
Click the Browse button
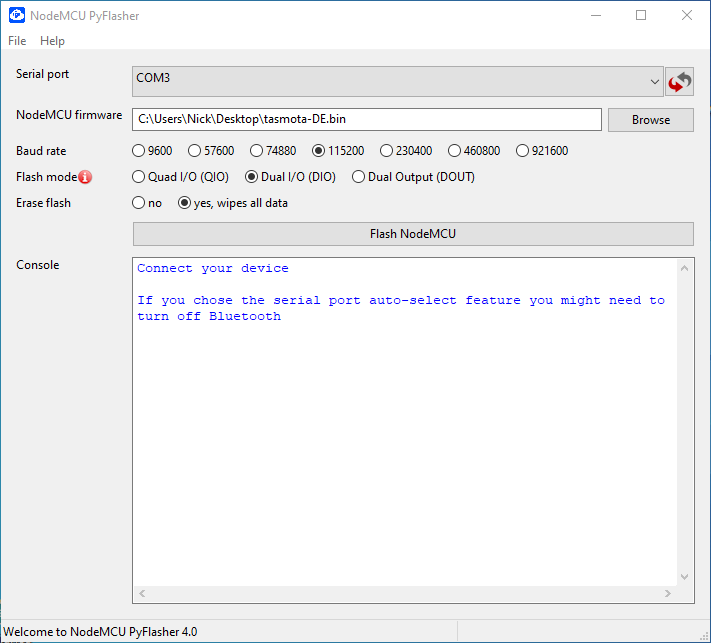tap(650, 120)
